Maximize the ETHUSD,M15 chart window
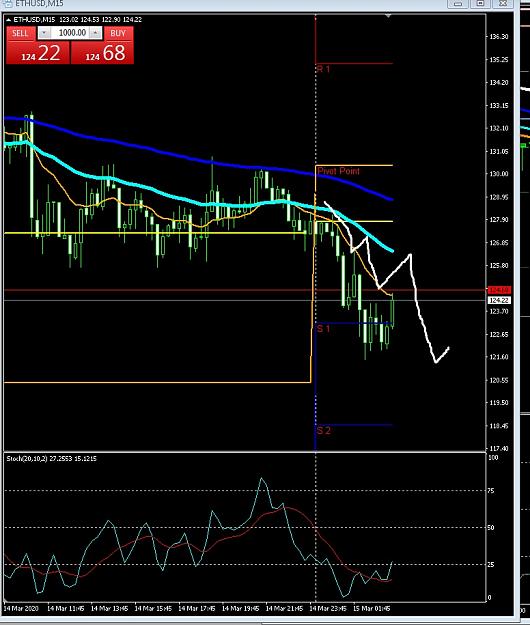Viewport: 530px width, 625px height. pos(481,3)
